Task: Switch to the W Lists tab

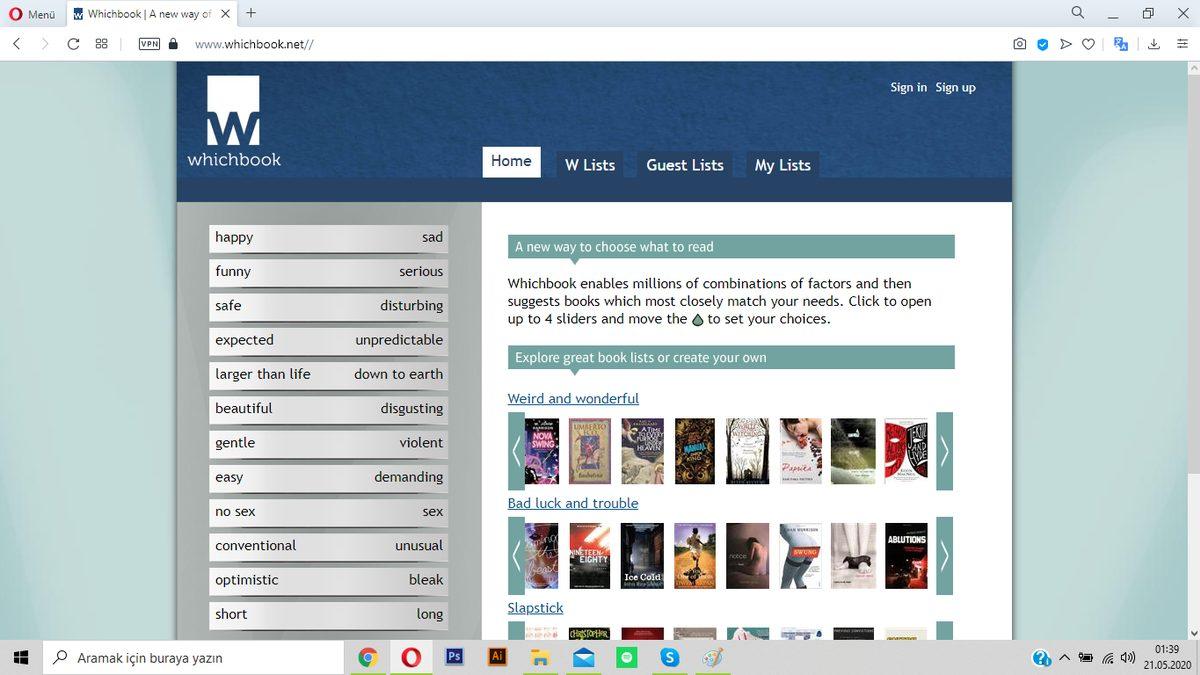Action: [590, 164]
